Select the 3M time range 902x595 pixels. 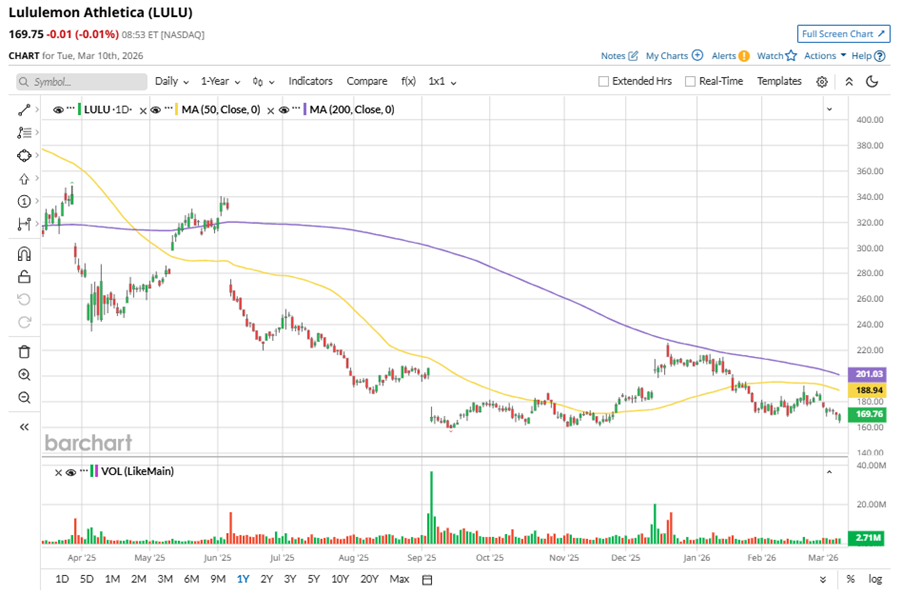coord(165,579)
